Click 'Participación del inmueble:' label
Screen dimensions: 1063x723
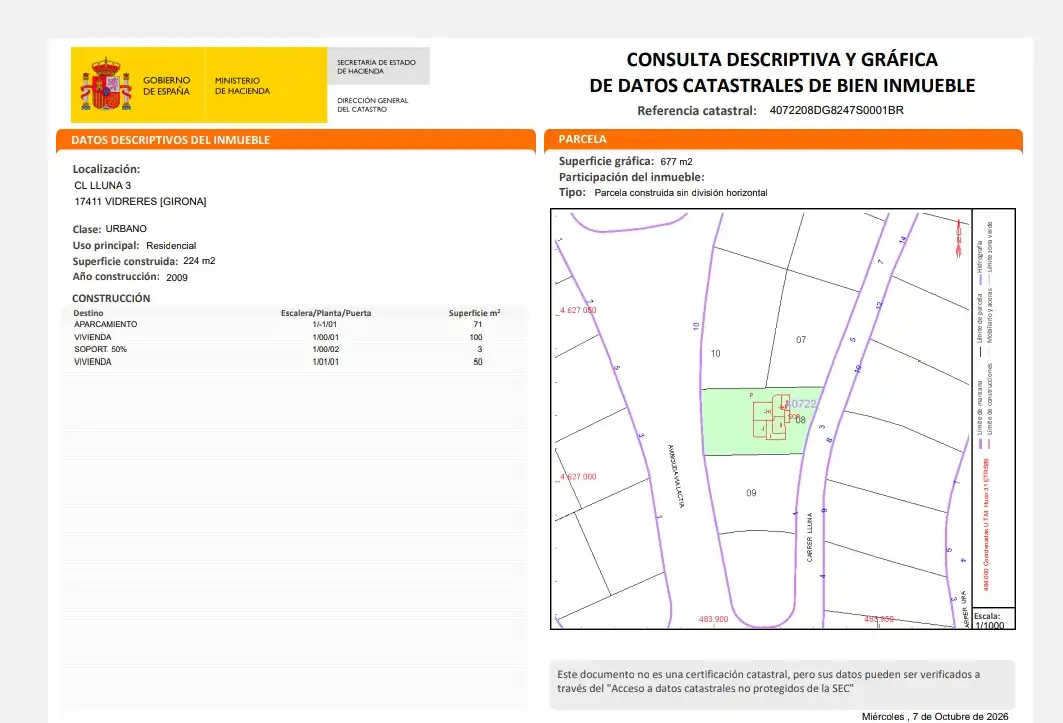click(632, 177)
